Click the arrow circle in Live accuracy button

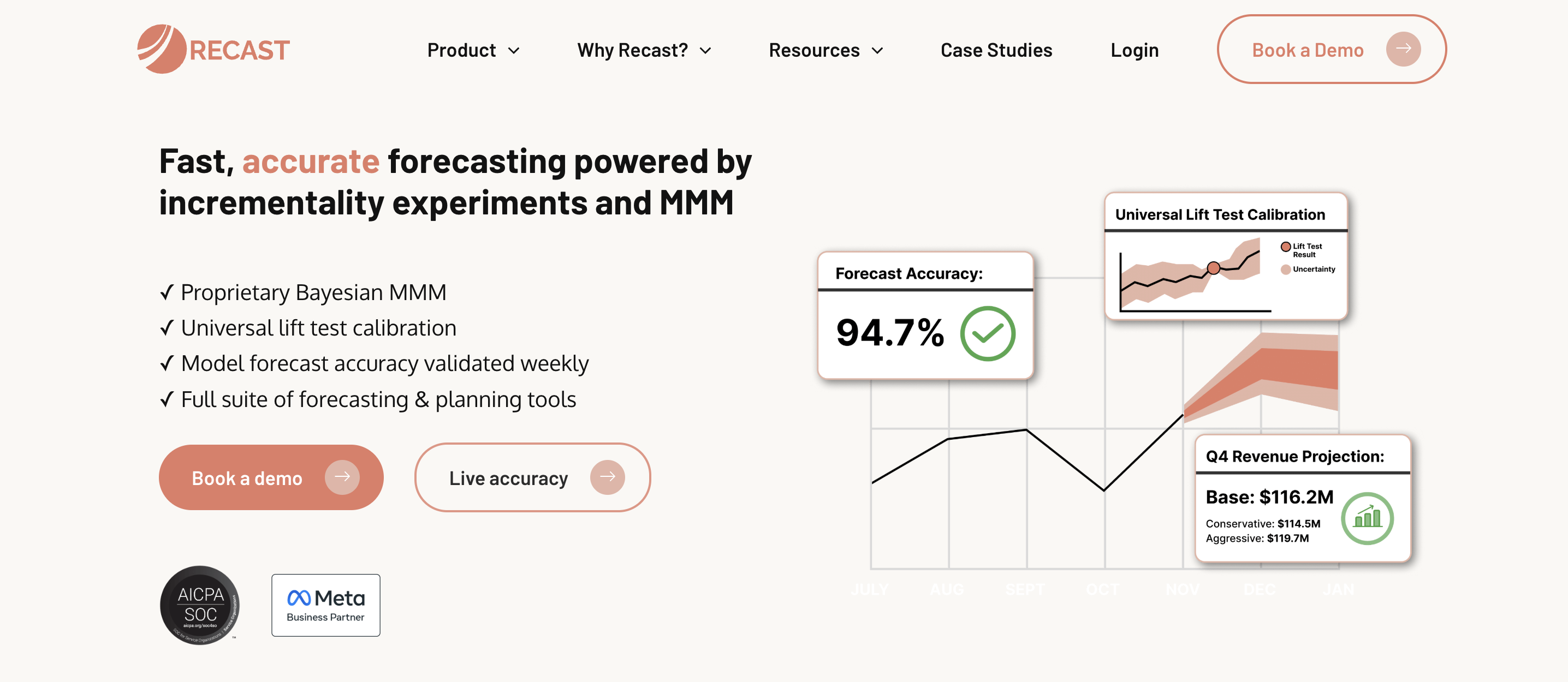pos(607,477)
